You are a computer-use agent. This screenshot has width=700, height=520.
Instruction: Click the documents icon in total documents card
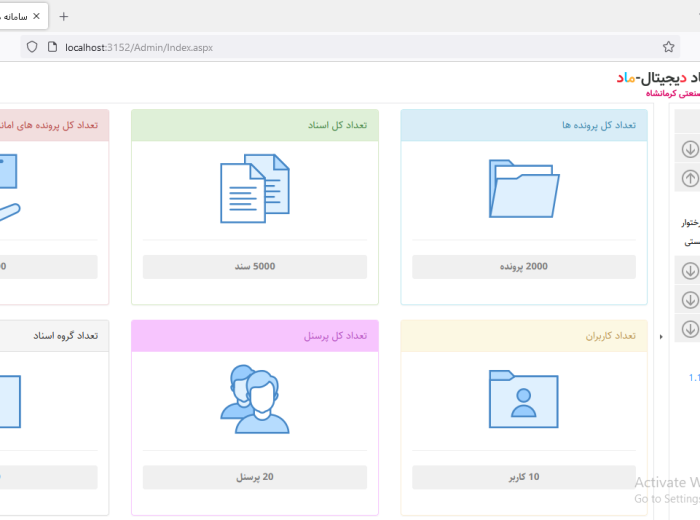click(254, 188)
